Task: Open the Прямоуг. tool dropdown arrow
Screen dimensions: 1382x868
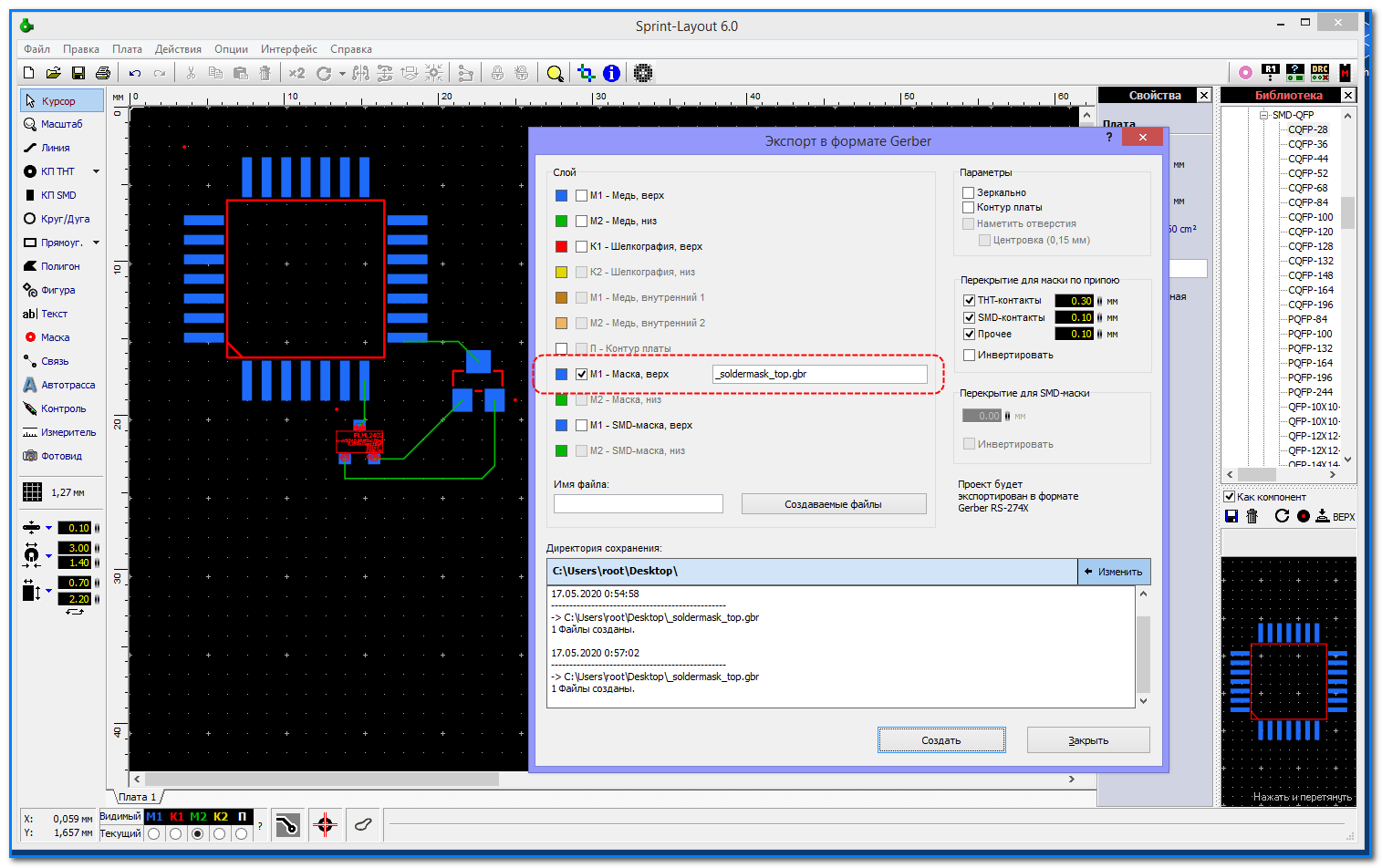Action: coord(96,243)
